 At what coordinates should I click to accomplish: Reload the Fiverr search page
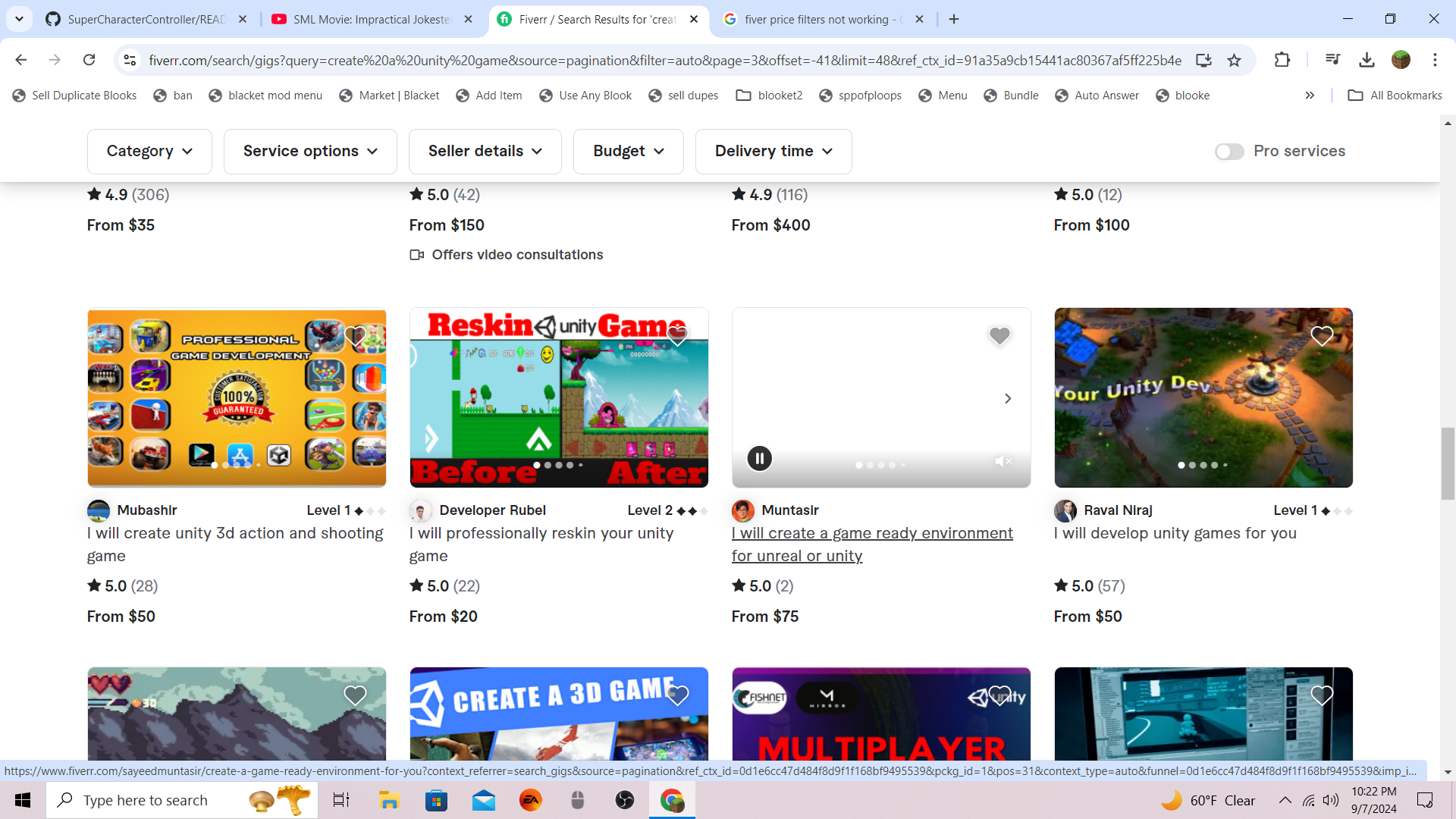click(89, 60)
